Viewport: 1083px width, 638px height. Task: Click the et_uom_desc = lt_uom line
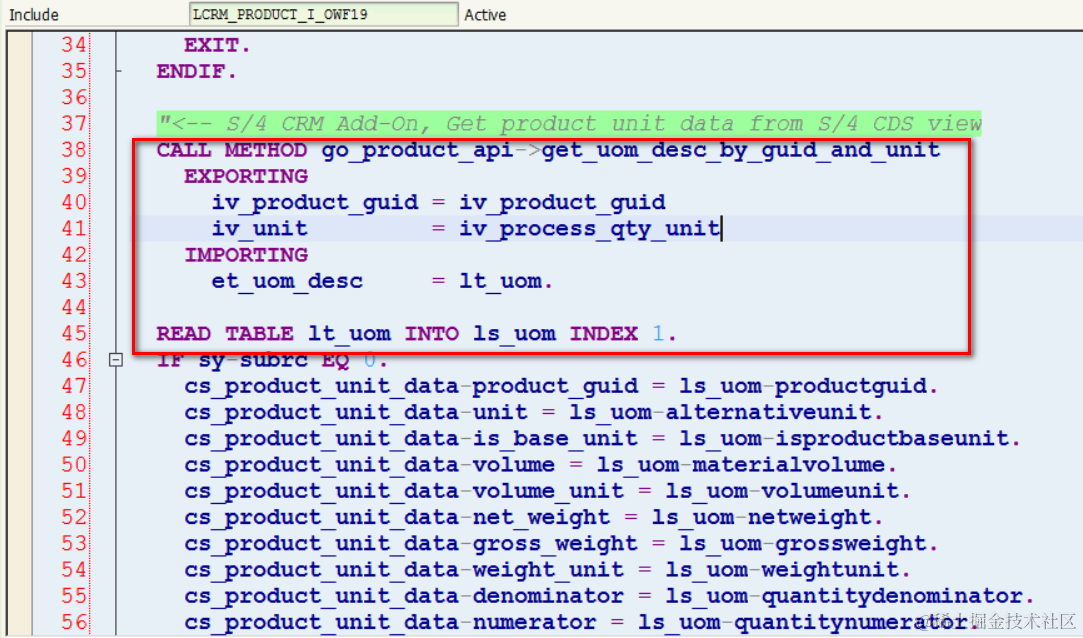click(x=382, y=281)
